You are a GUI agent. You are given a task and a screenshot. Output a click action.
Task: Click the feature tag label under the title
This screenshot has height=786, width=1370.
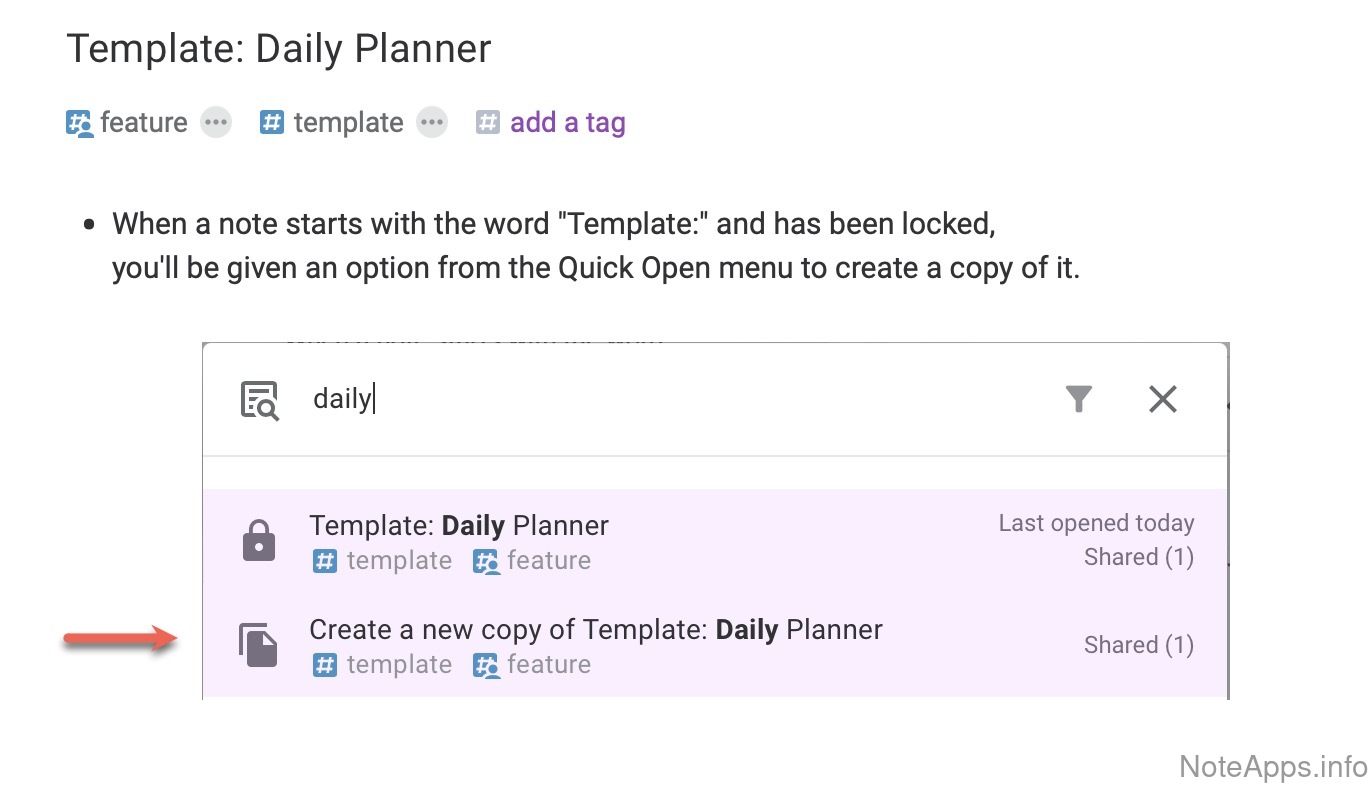(143, 123)
